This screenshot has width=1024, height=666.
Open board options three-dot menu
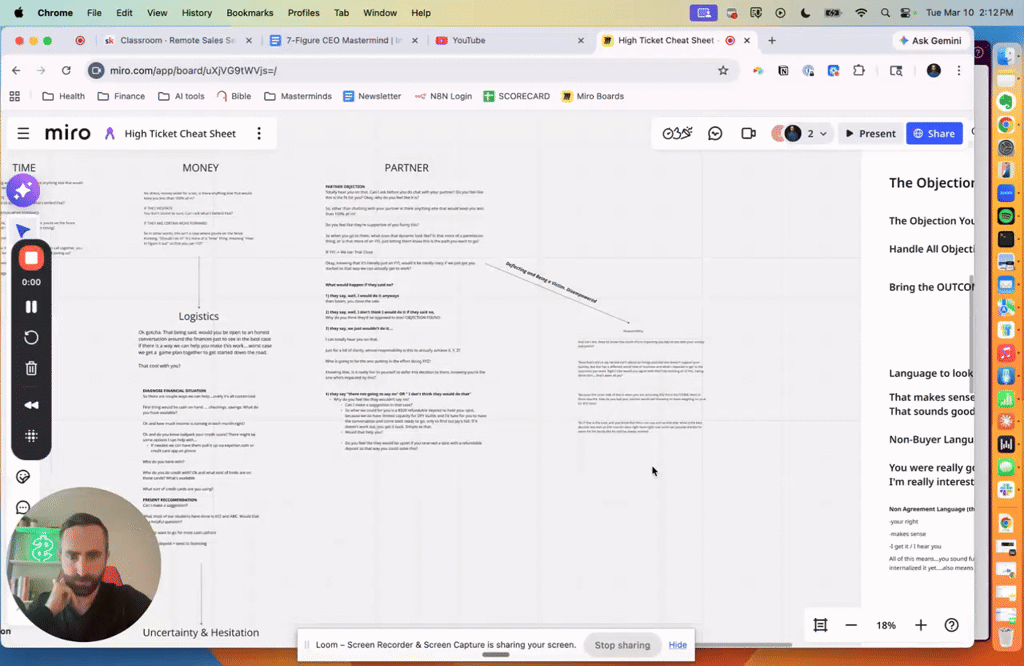(x=259, y=133)
